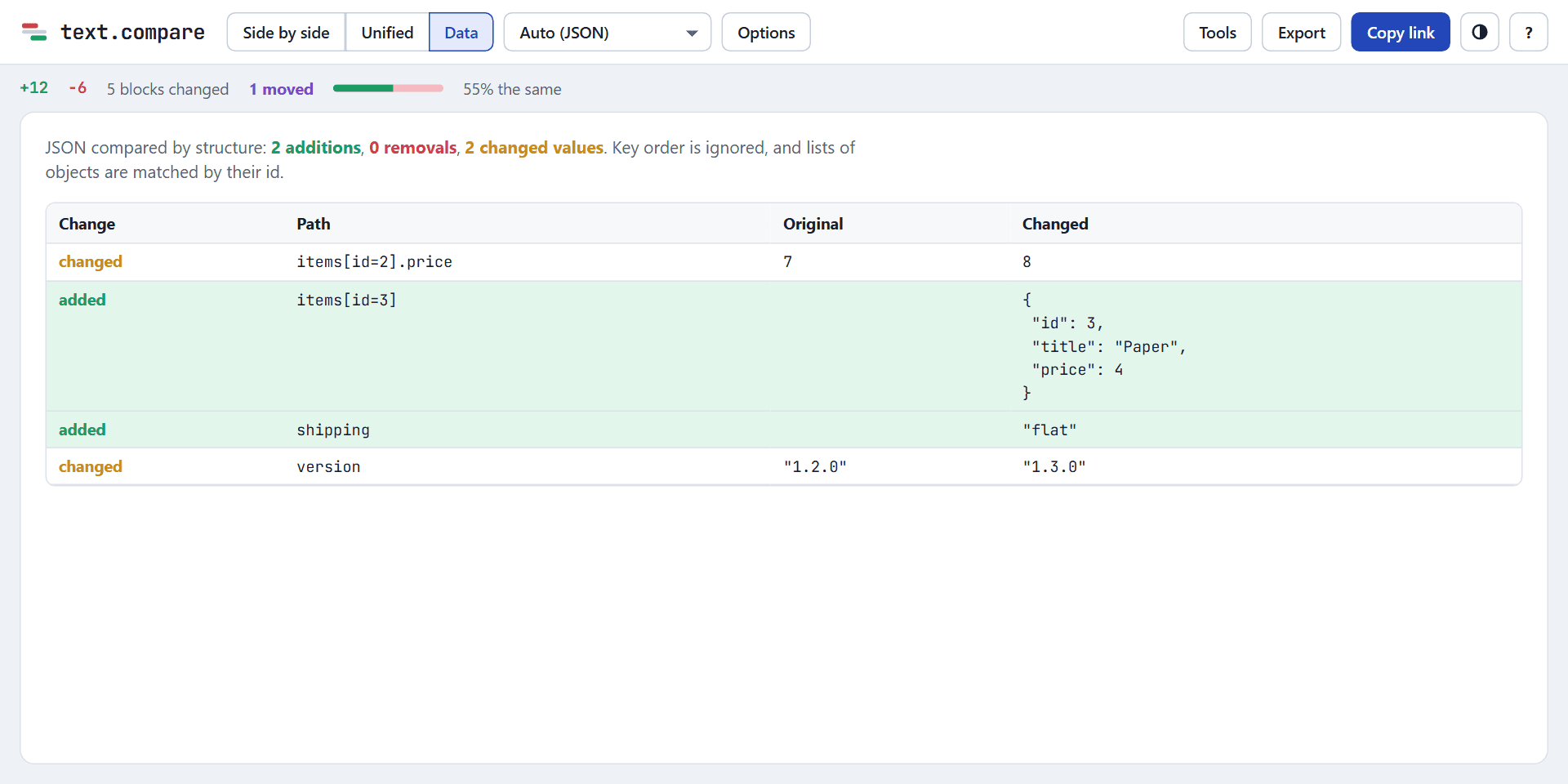
Task: Open the help question mark button
Action: (1528, 32)
